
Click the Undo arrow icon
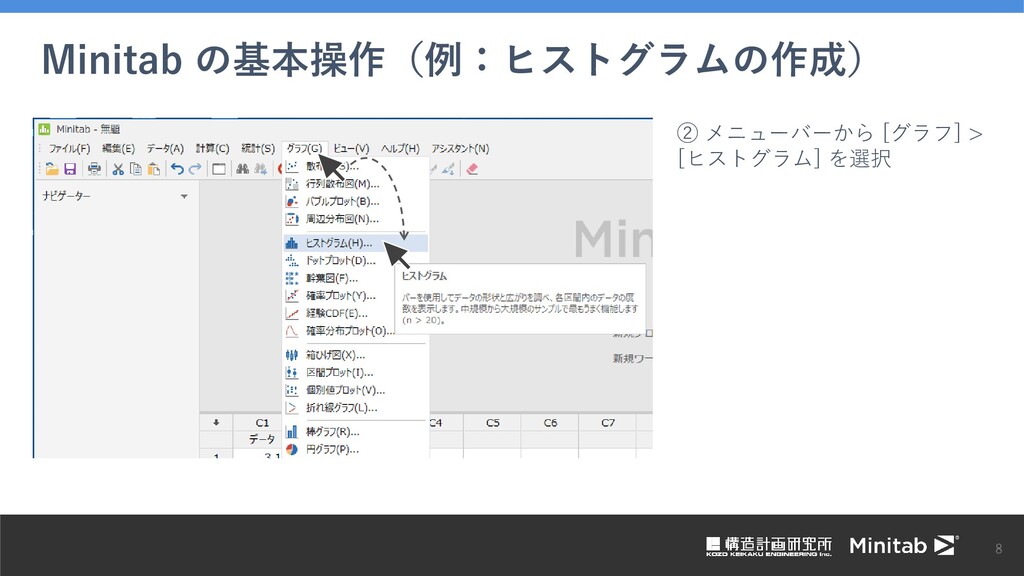click(x=177, y=169)
